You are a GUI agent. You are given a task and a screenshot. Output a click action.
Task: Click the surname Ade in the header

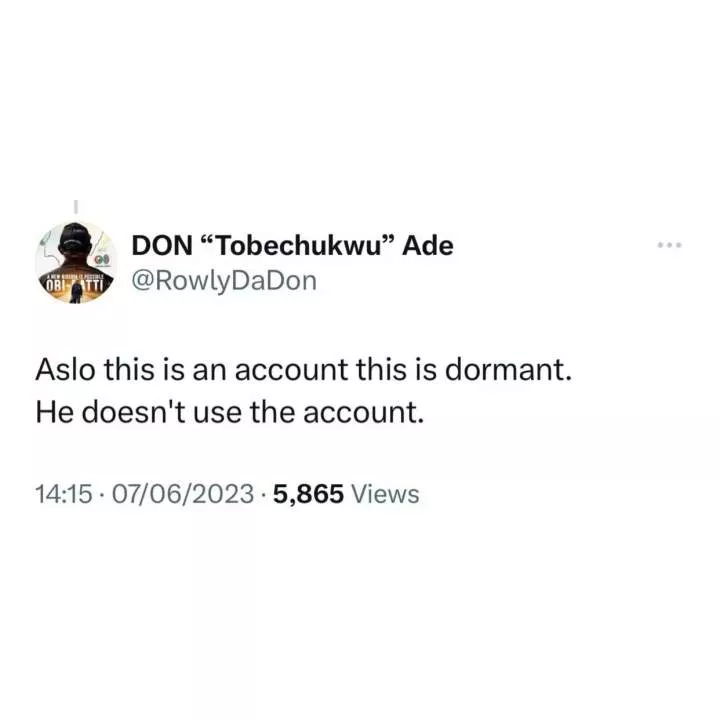click(428, 246)
